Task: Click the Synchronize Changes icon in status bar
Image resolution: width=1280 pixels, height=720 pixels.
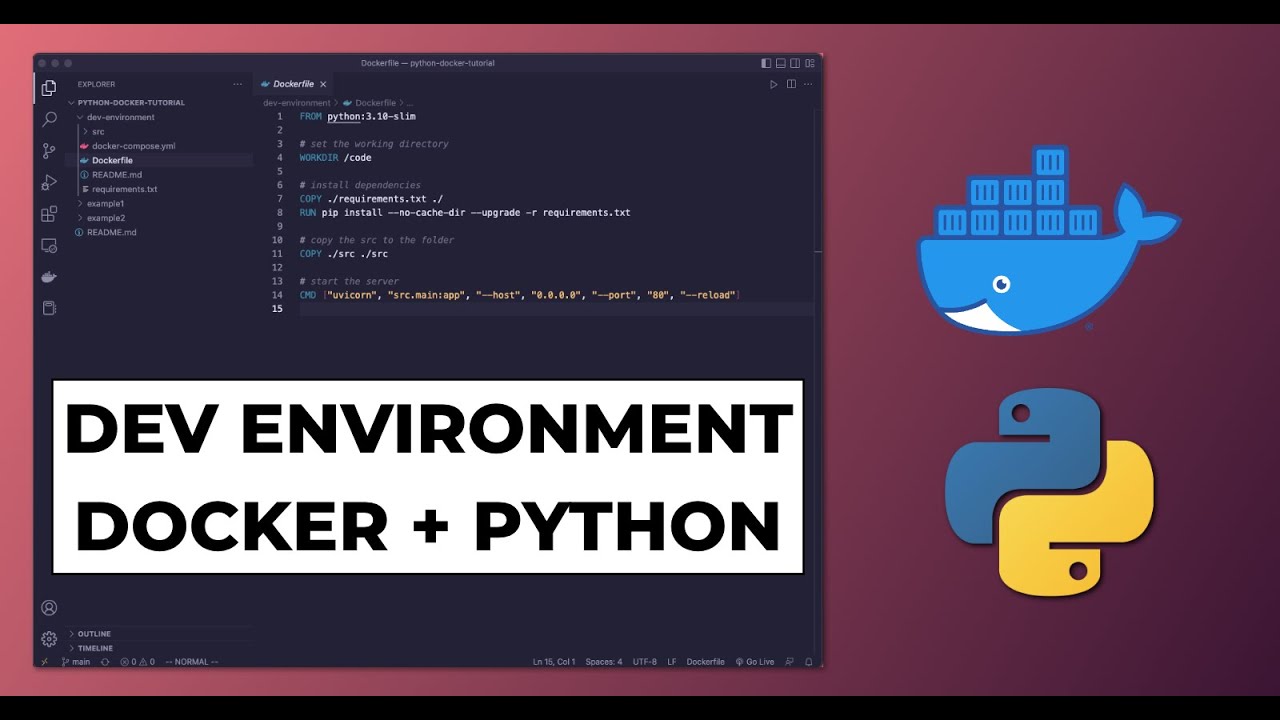Action: pyautogui.click(x=105, y=662)
